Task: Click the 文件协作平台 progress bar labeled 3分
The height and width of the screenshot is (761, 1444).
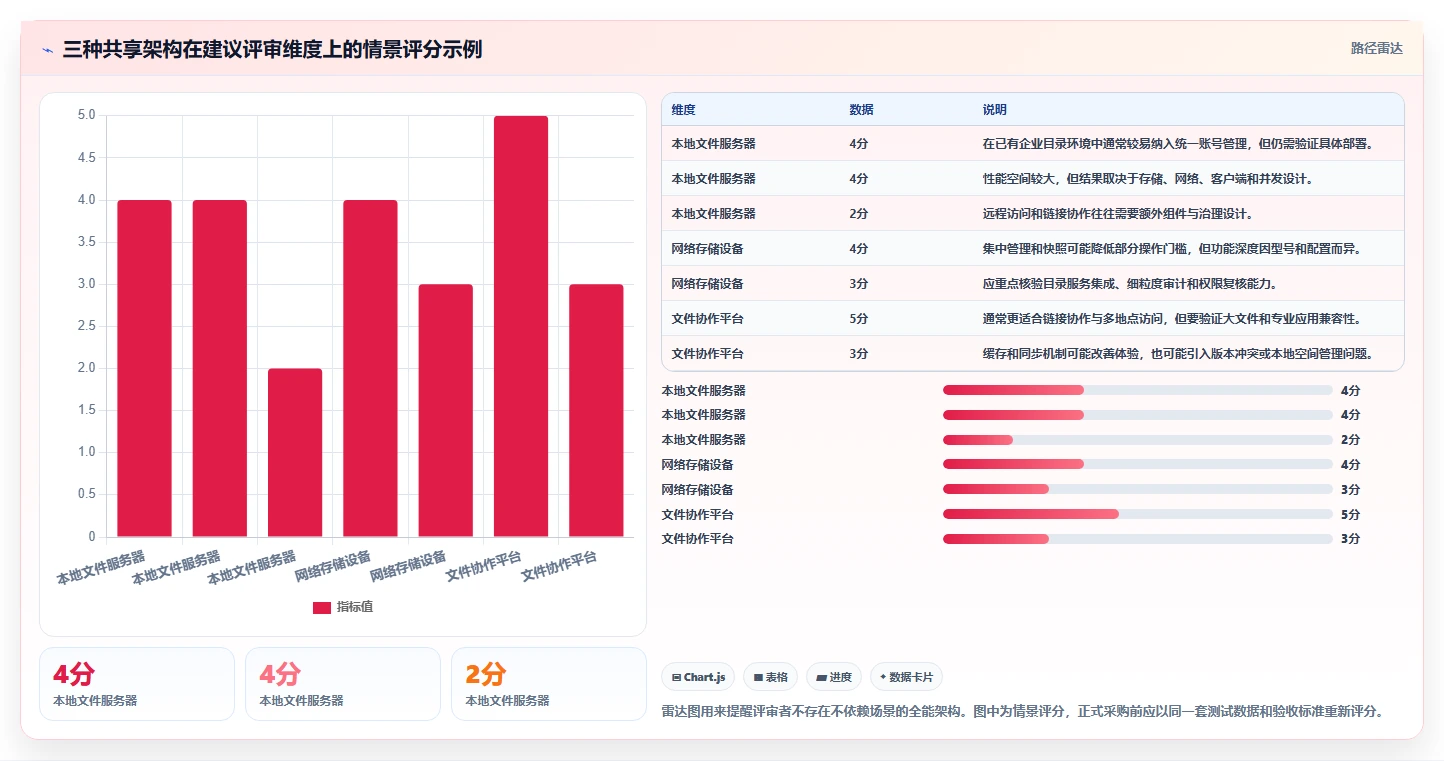Action: pos(1138,539)
